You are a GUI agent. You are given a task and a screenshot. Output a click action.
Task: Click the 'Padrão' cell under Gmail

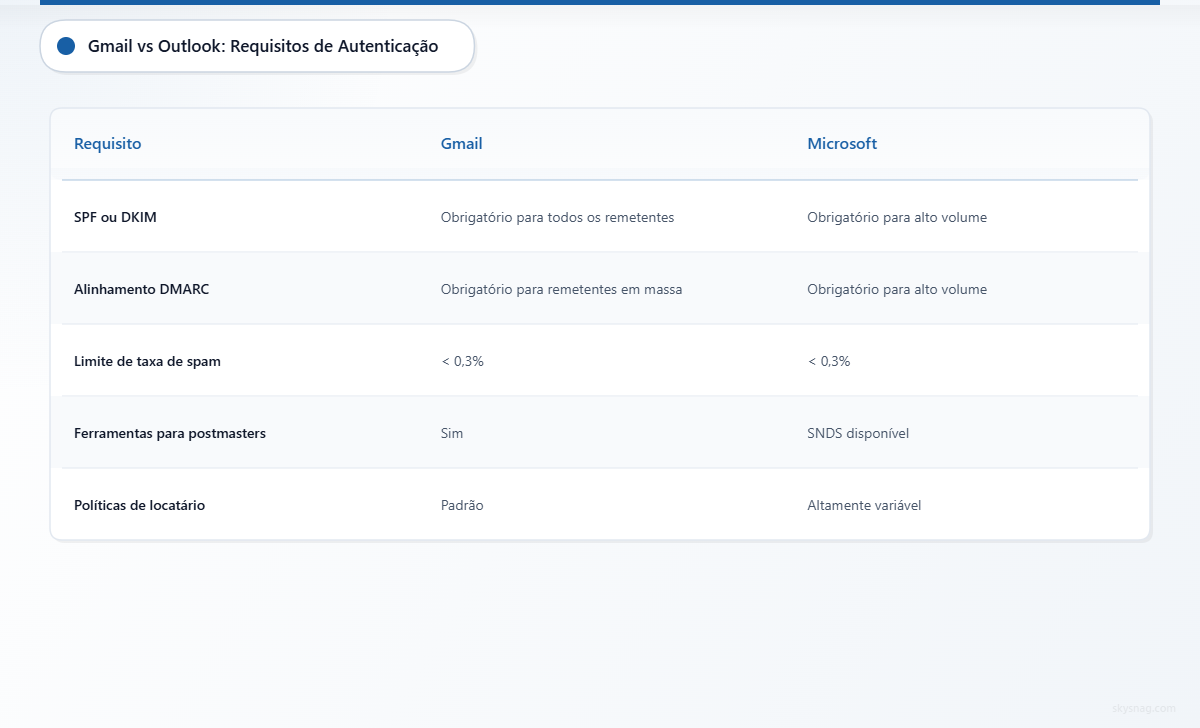pyautogui.click(x=462, y=505)
